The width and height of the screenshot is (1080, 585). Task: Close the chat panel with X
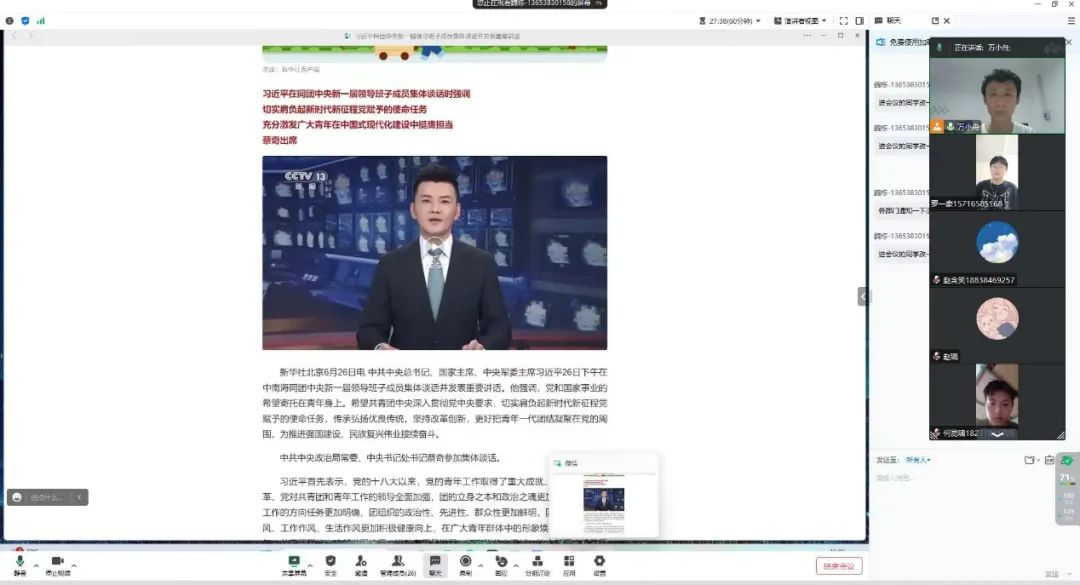click(x=947, y=20)
